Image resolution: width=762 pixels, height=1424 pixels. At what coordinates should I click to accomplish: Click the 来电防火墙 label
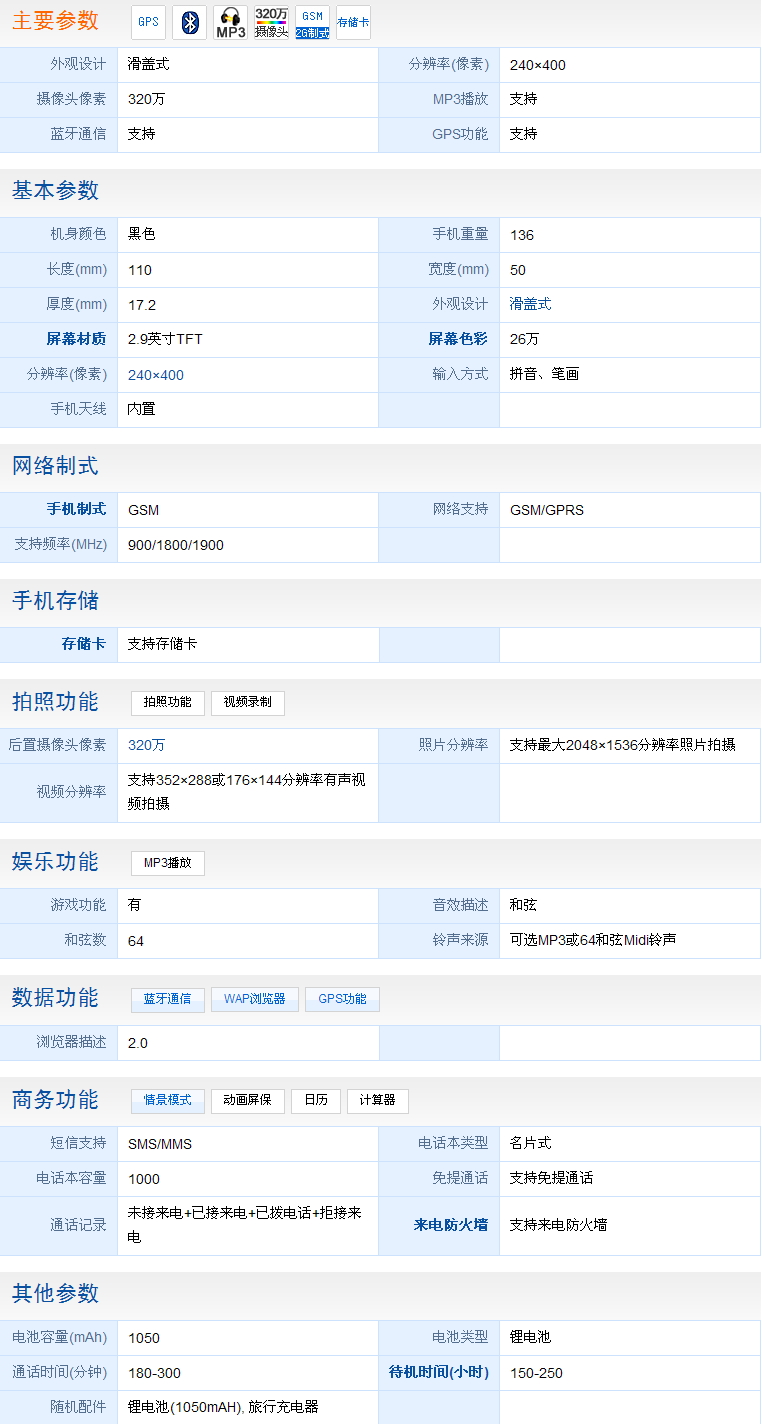tap(450, 1224)
